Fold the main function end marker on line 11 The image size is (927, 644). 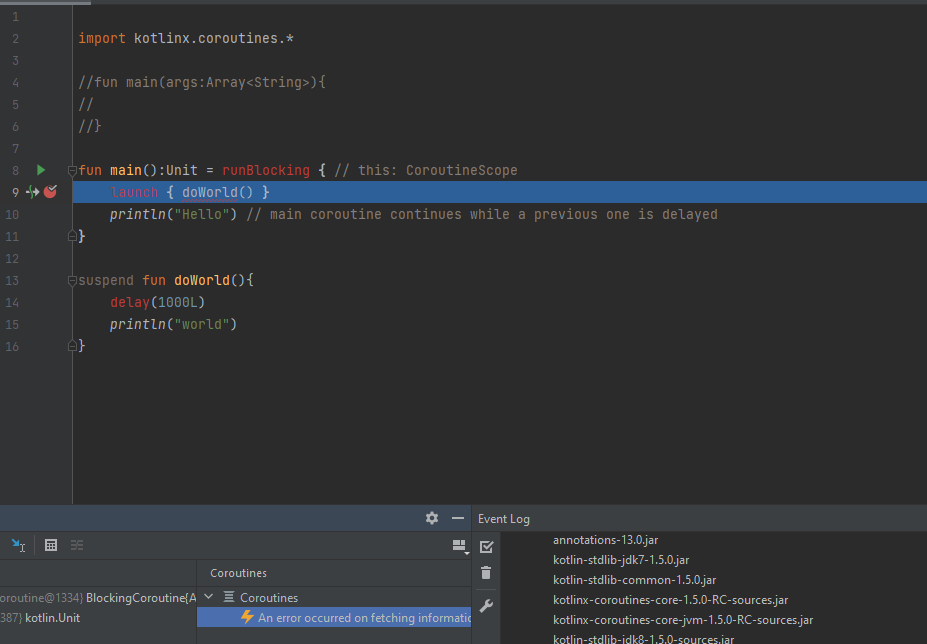pos(72,237)
